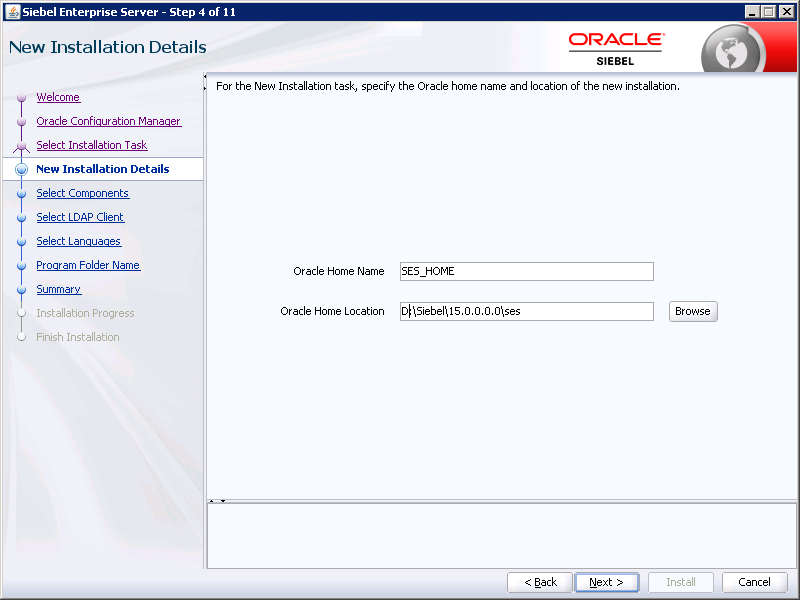800x600 pixels.
Task: Maximize the Siebel installer window
Action: click(x=768, y=12)
